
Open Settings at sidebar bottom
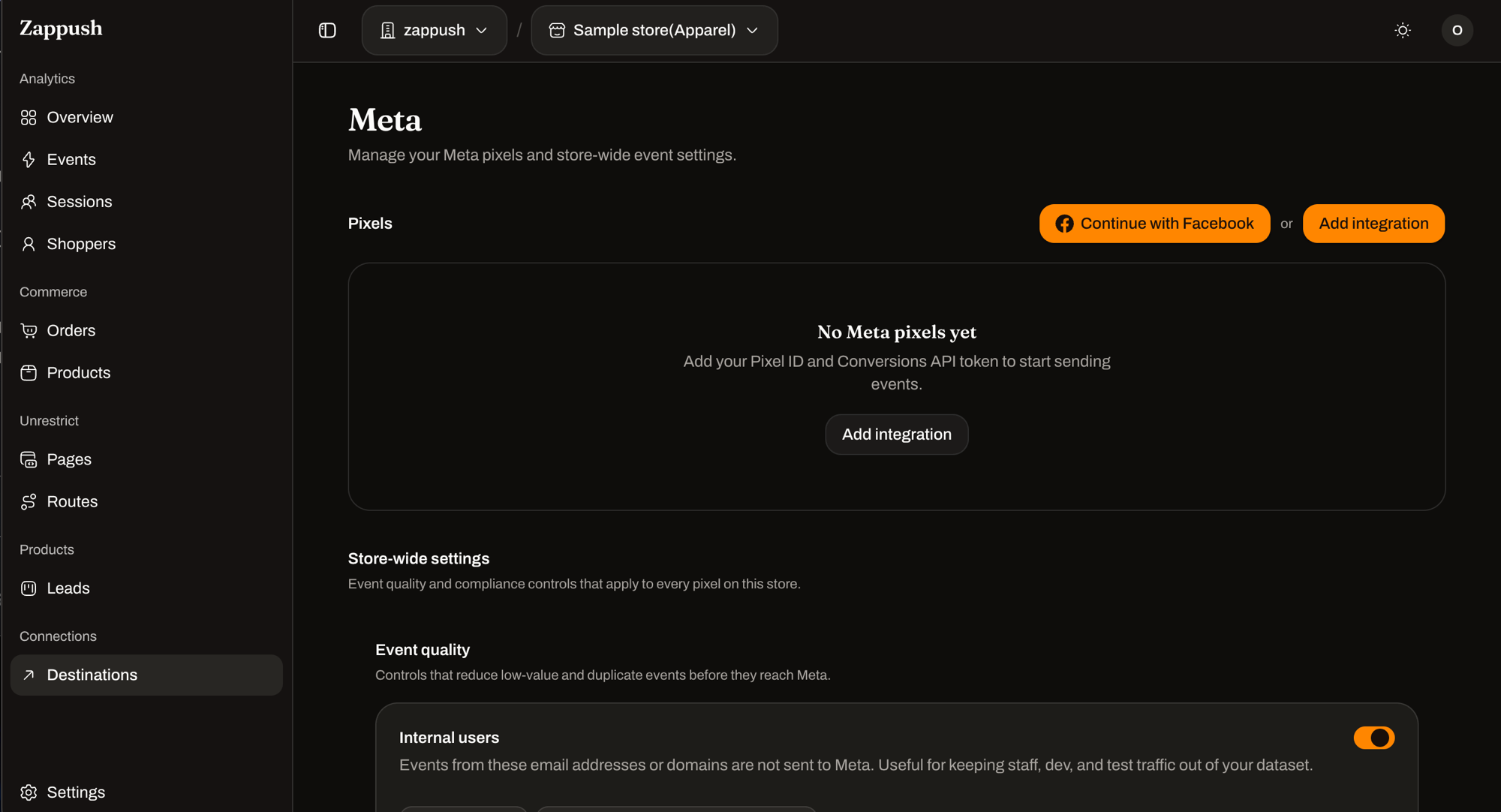(x=146, y=792)
